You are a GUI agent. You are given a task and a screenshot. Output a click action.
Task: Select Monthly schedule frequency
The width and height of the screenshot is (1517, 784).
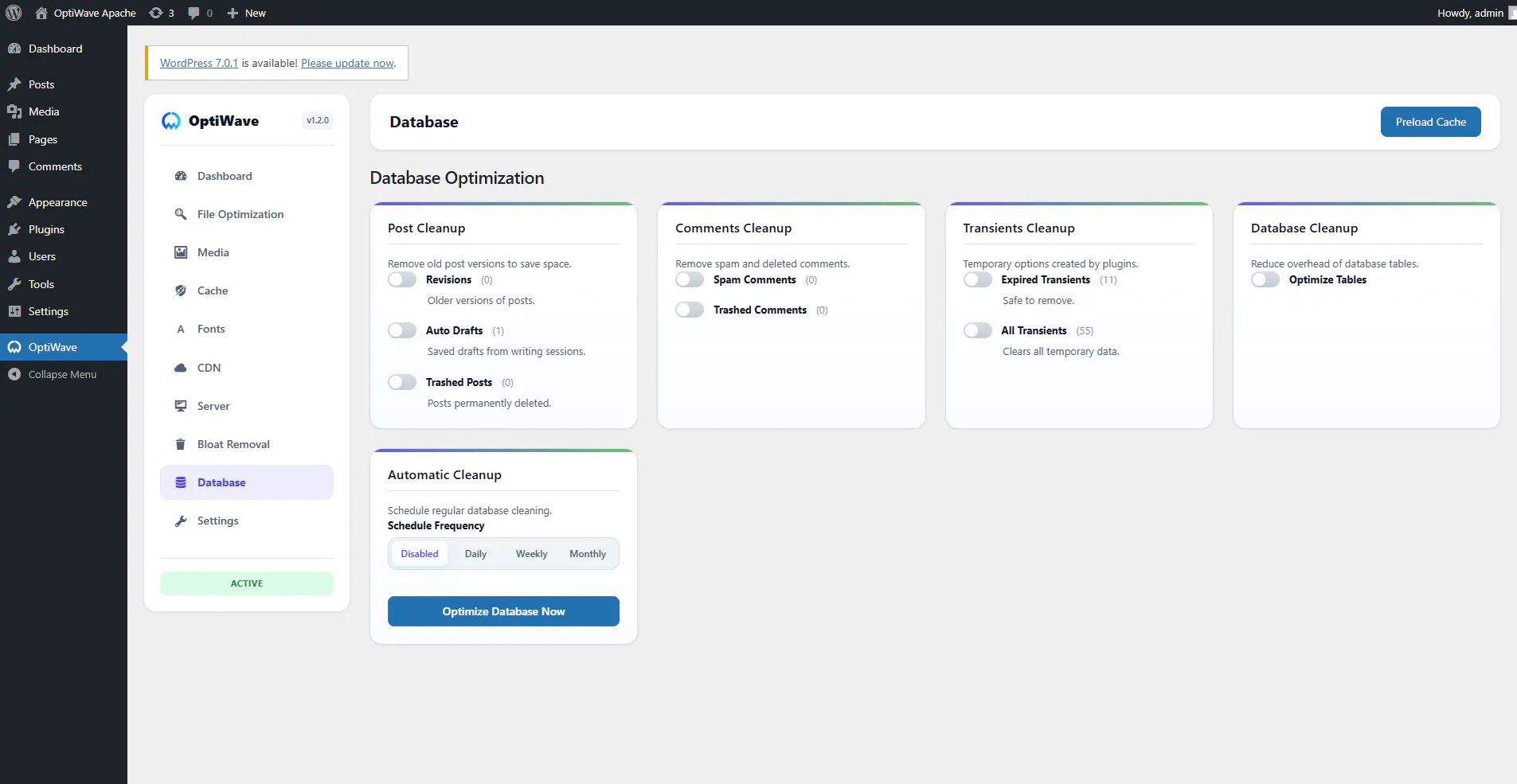[588, 554]
